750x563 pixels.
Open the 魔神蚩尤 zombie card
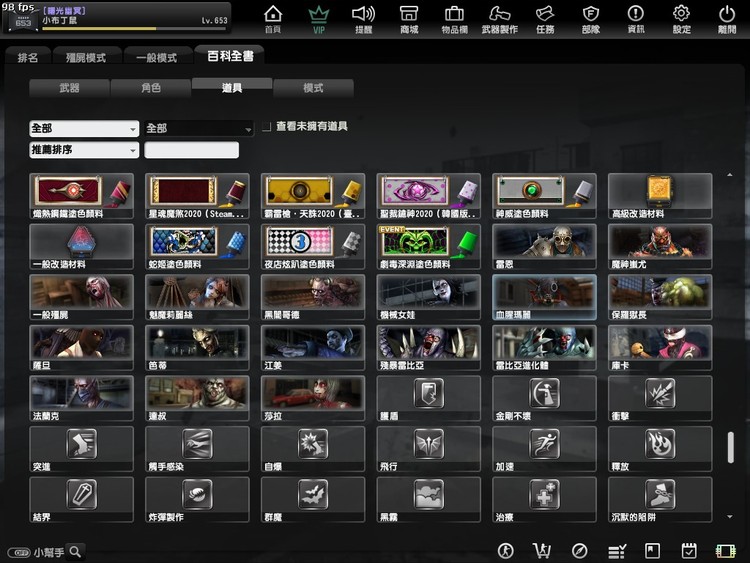tap(660, 247)
